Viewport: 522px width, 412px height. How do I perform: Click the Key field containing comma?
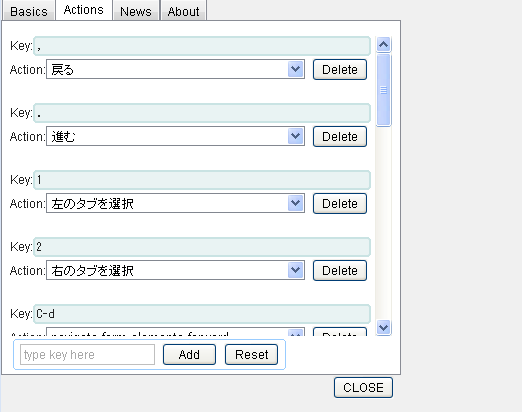coord(202,46)
